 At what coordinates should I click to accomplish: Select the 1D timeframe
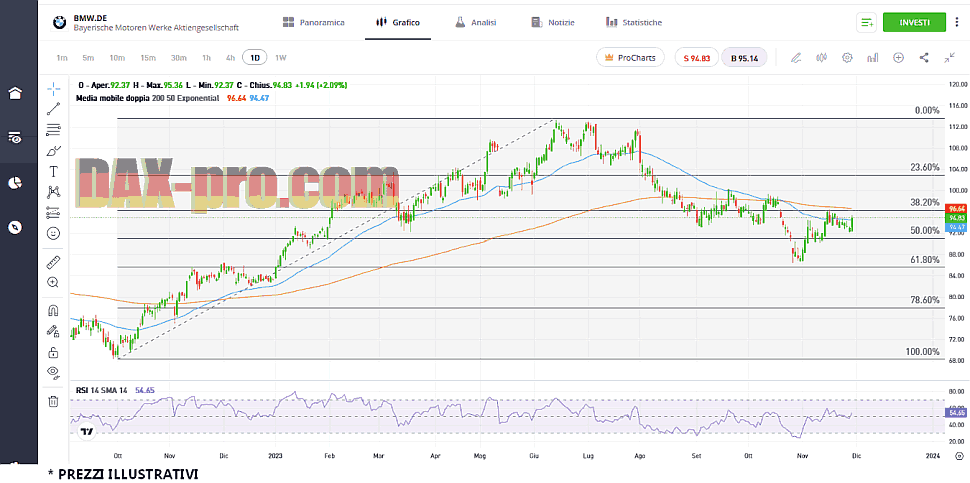(x=254, y=58)
